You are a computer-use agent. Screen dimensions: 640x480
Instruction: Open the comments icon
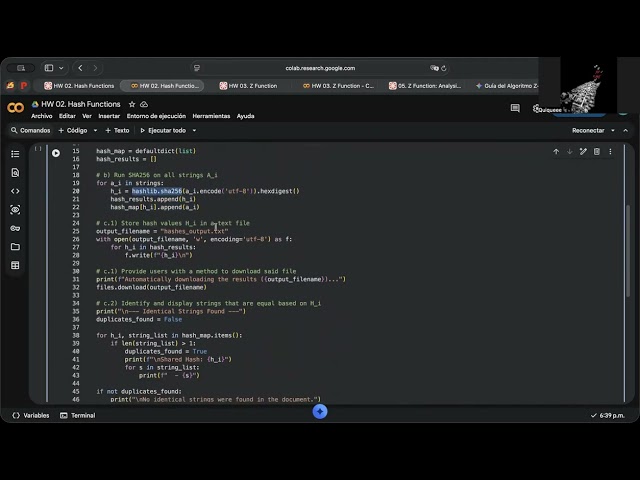tap(515, 108)
